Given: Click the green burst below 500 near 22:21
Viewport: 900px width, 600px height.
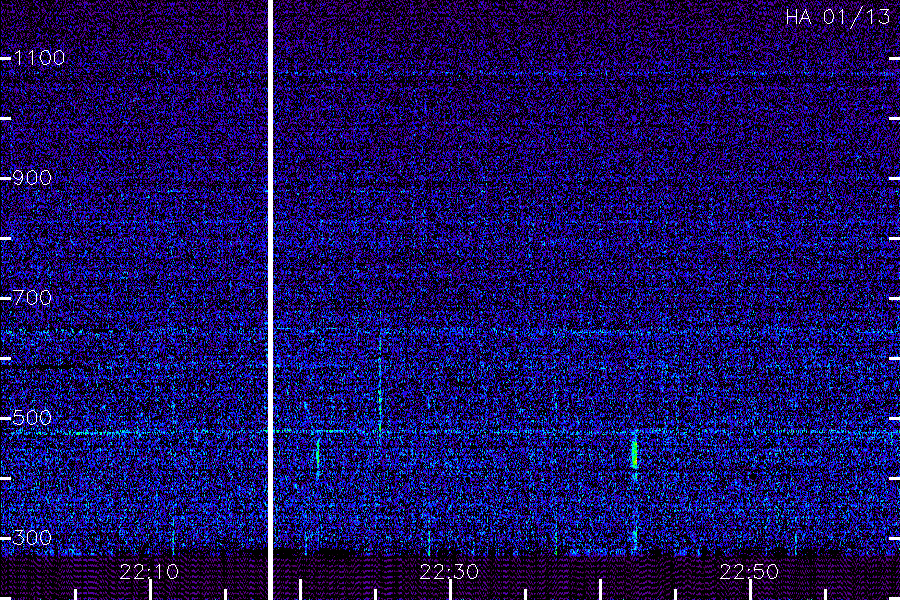Looking at the screenshot, I should tap(317, 453).
